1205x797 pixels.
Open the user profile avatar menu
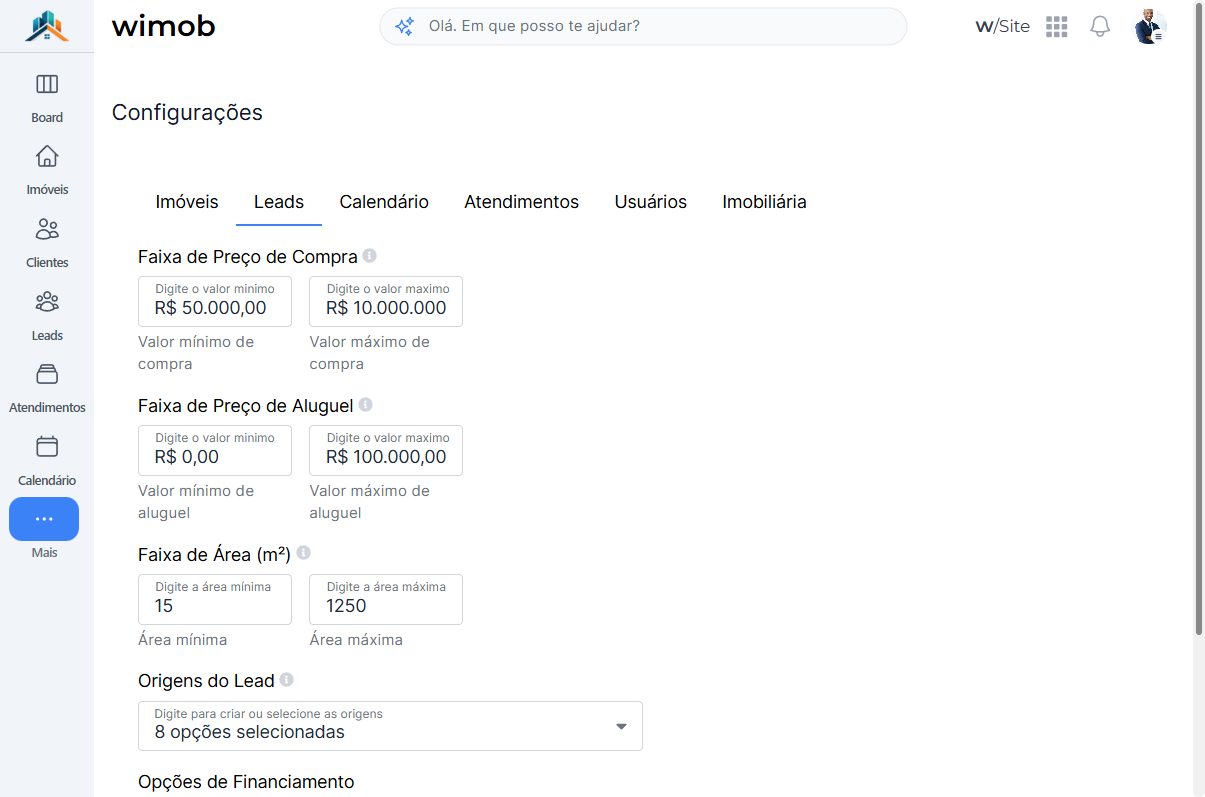1150,27
